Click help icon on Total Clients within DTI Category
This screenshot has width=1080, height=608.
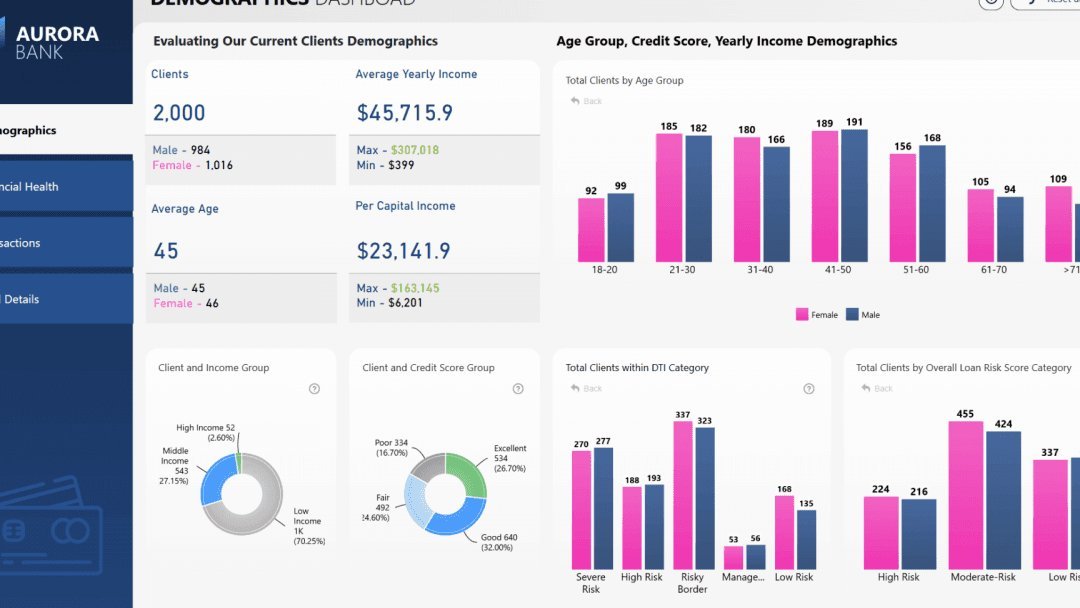(809, 389)
